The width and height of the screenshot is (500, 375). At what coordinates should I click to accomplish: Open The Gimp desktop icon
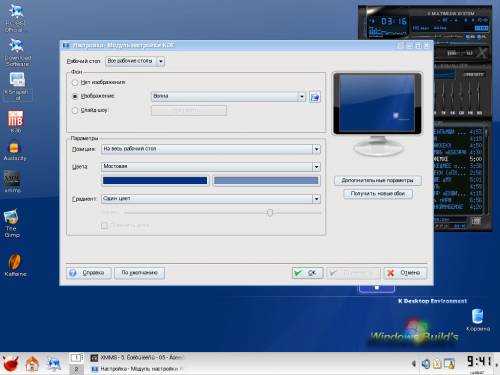point(12,223)
